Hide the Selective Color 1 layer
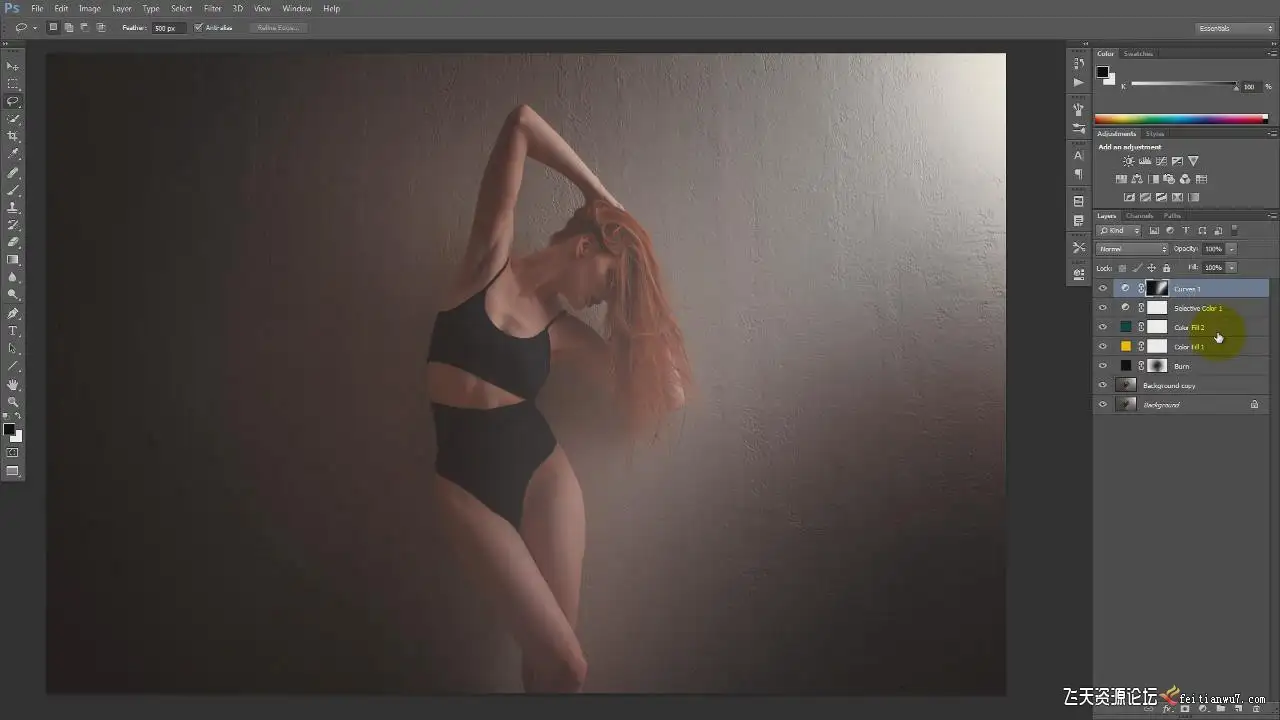The width and height of the screenshot is (1280, 720). click(1103, 308)
